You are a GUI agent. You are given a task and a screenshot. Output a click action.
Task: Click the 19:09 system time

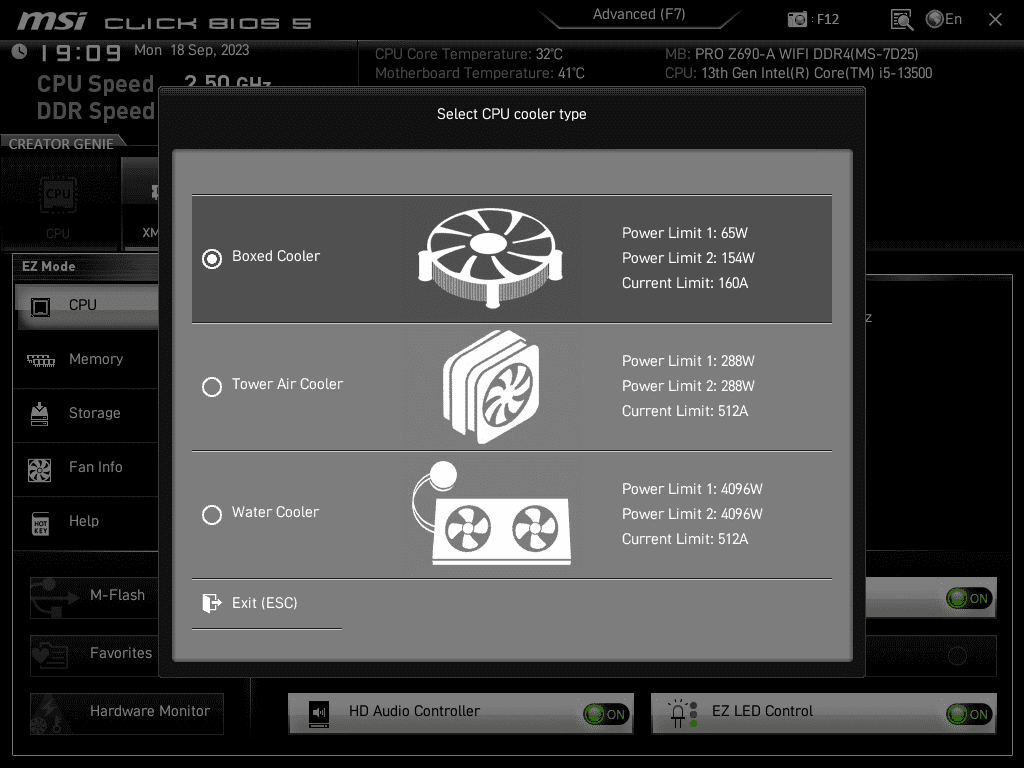(x=80, y=53)
